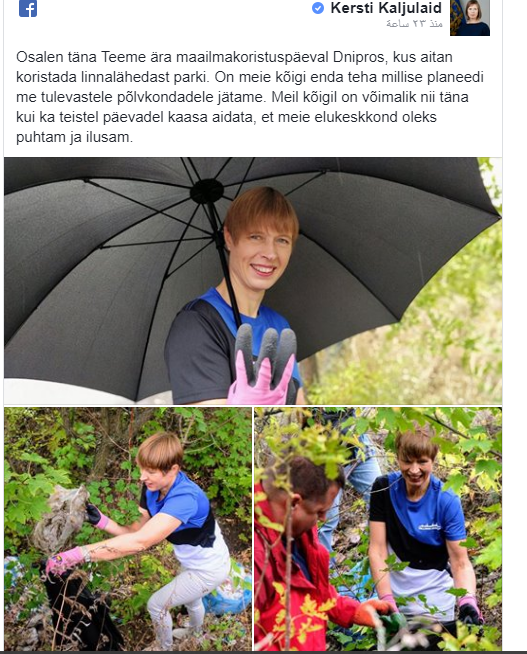The height and width of the screenshot is (654, 527).
Task: Click the logo on the blue shirt
Action: click(429, 526)
